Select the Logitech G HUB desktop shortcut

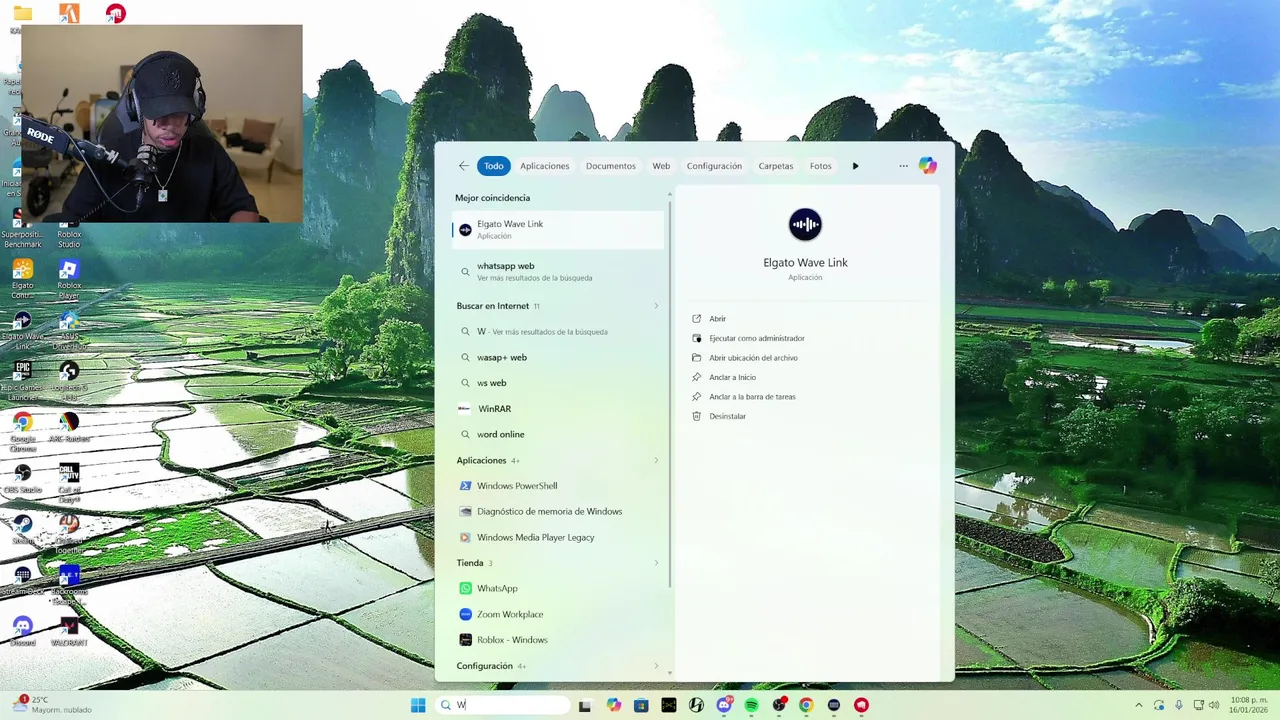[68, 380]
